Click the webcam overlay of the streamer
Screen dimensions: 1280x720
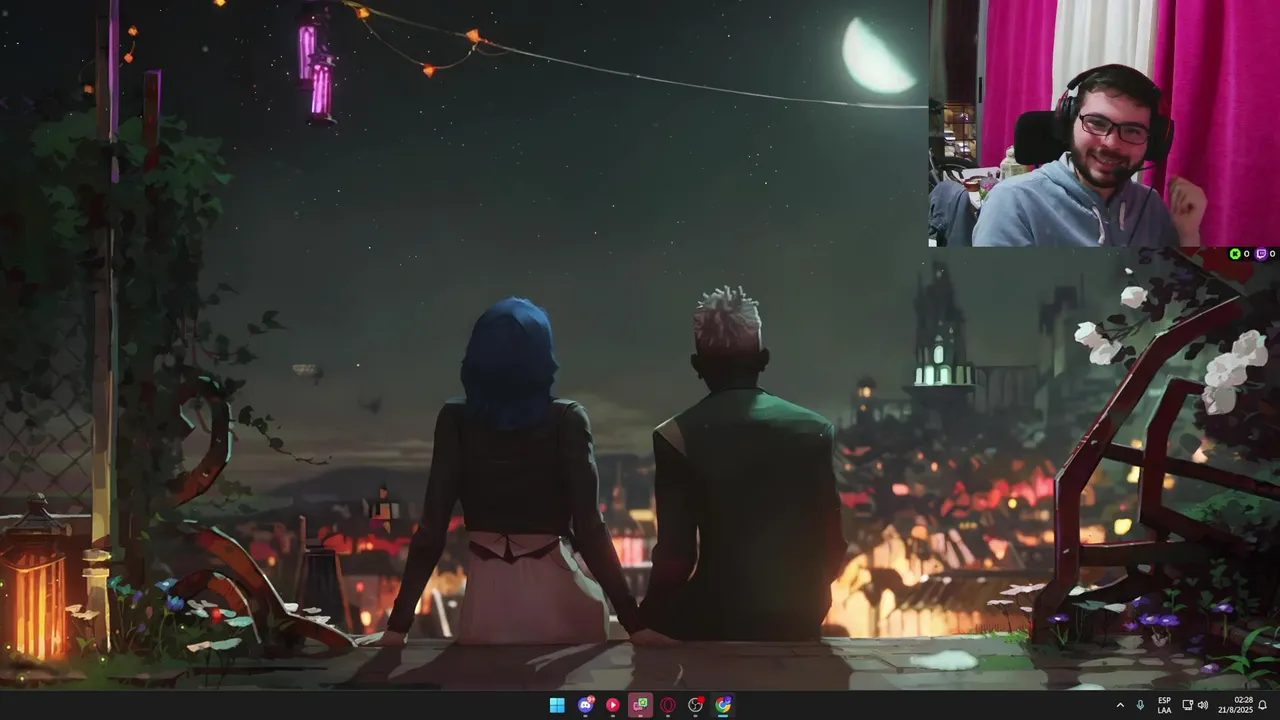[x=1104, y=123]
